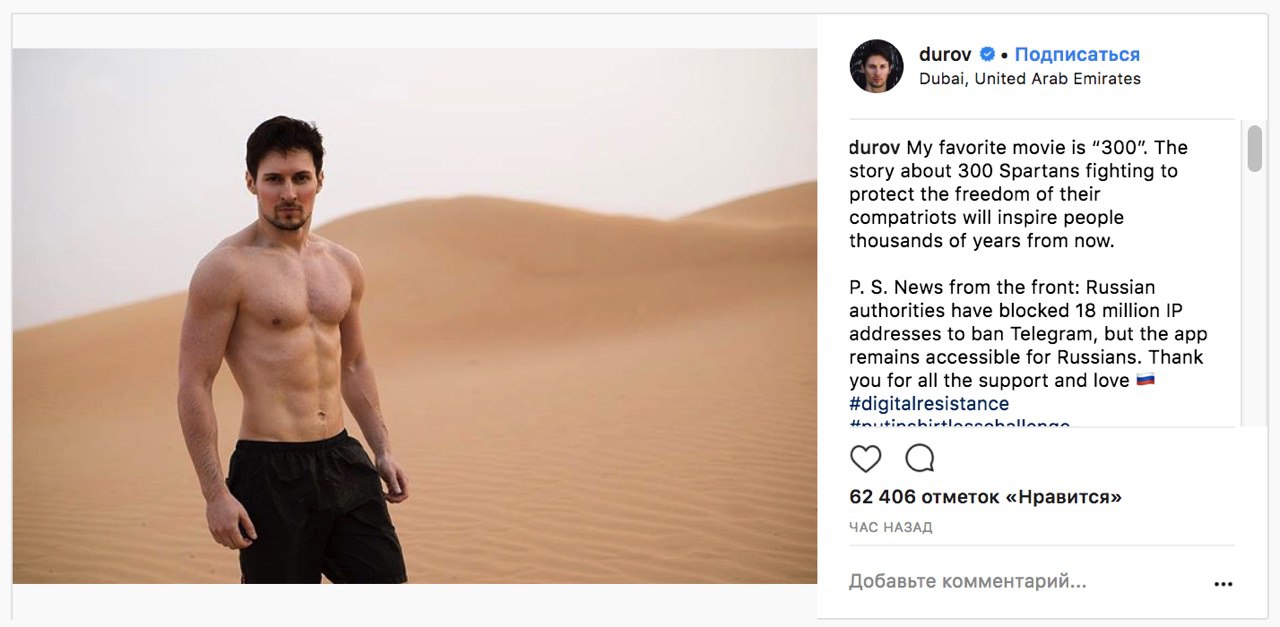Click the durov username starting the caption
Viewport: 1280px width, 627px height.
875,147
